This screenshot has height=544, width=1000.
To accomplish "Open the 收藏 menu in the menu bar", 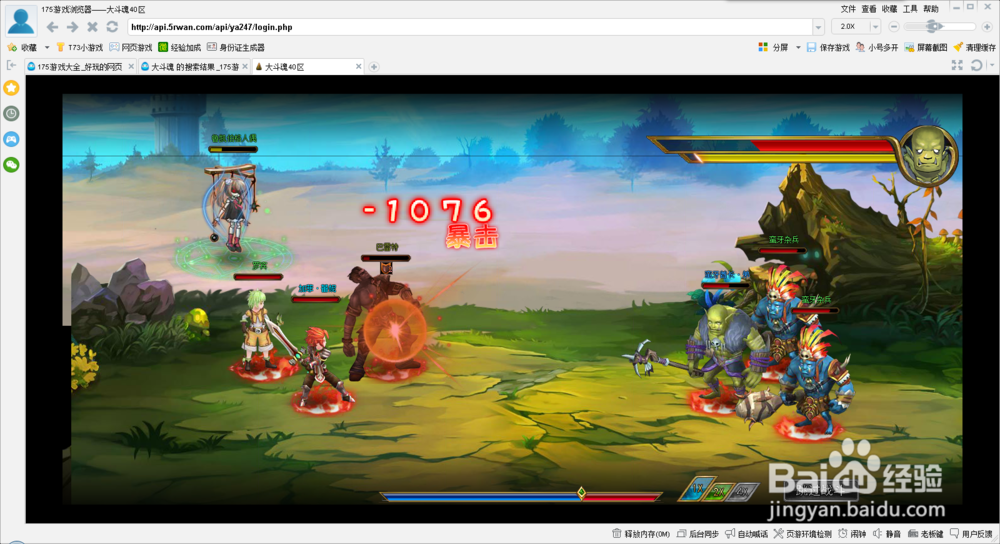I will (889, 9).
